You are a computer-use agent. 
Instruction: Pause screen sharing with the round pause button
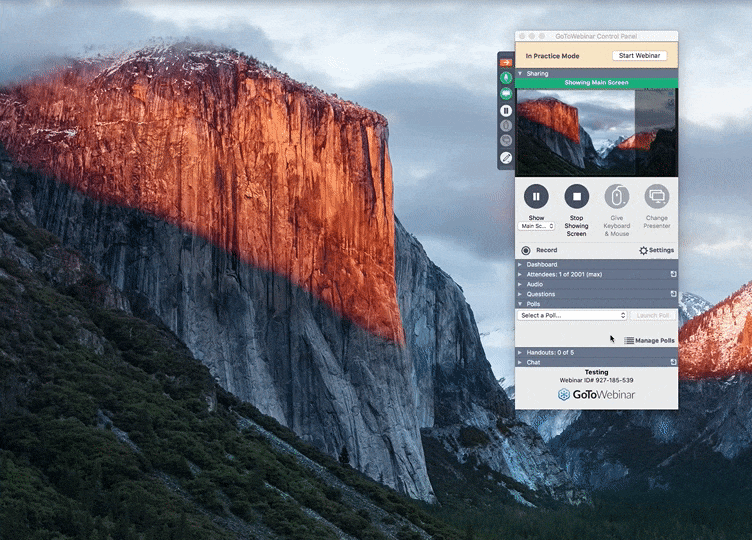(x=536, y=197)
